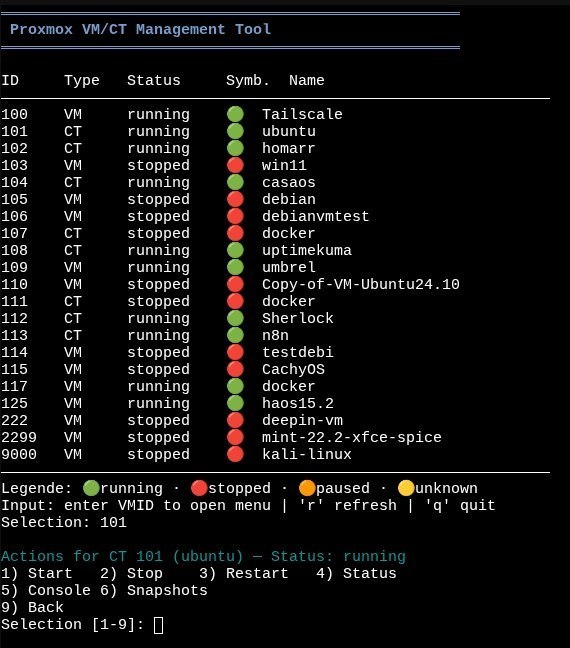
Task: Click the Type column header
Action: pos(82,80)
